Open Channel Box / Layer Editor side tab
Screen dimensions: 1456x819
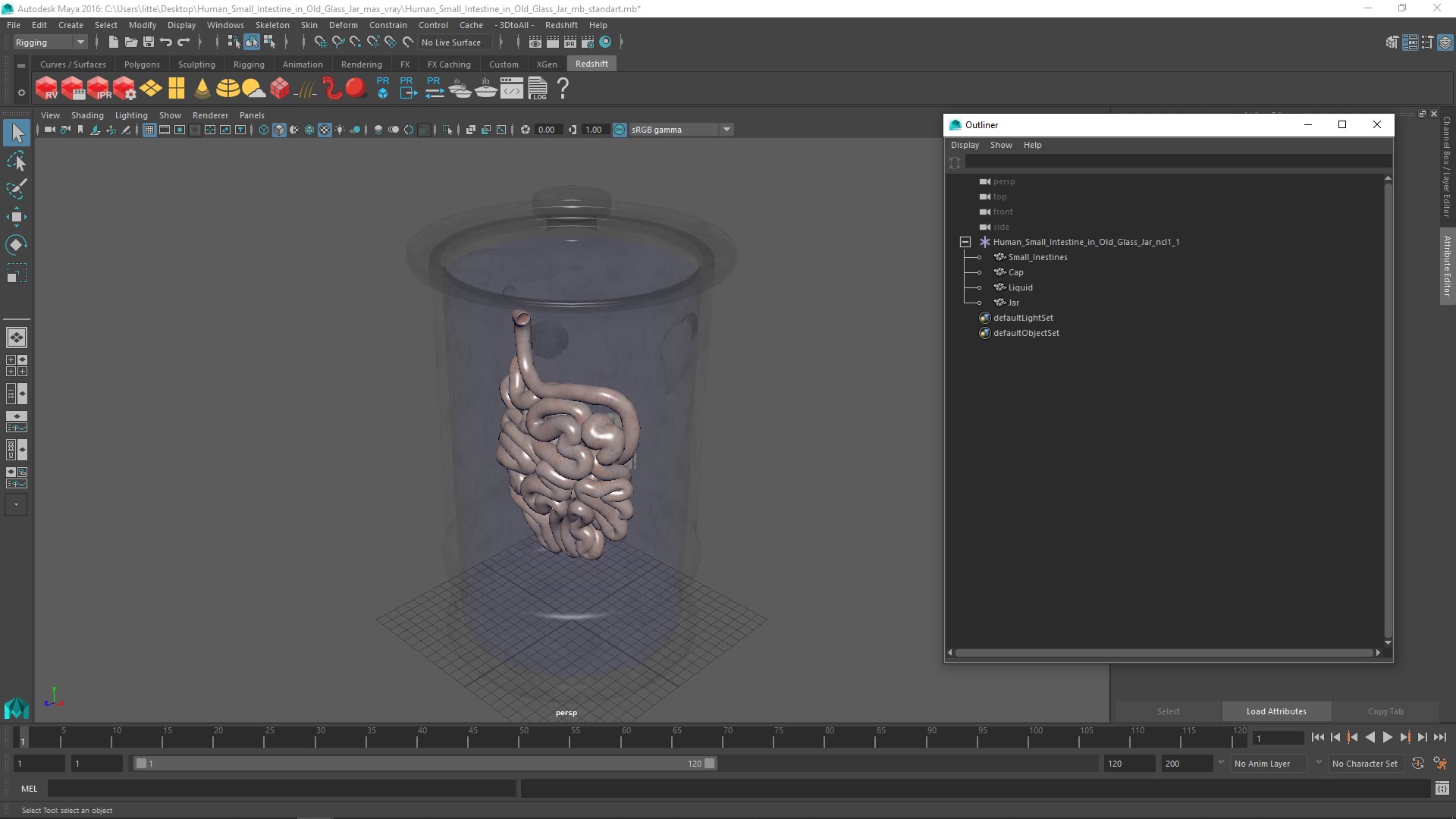tap(1447, 167)
